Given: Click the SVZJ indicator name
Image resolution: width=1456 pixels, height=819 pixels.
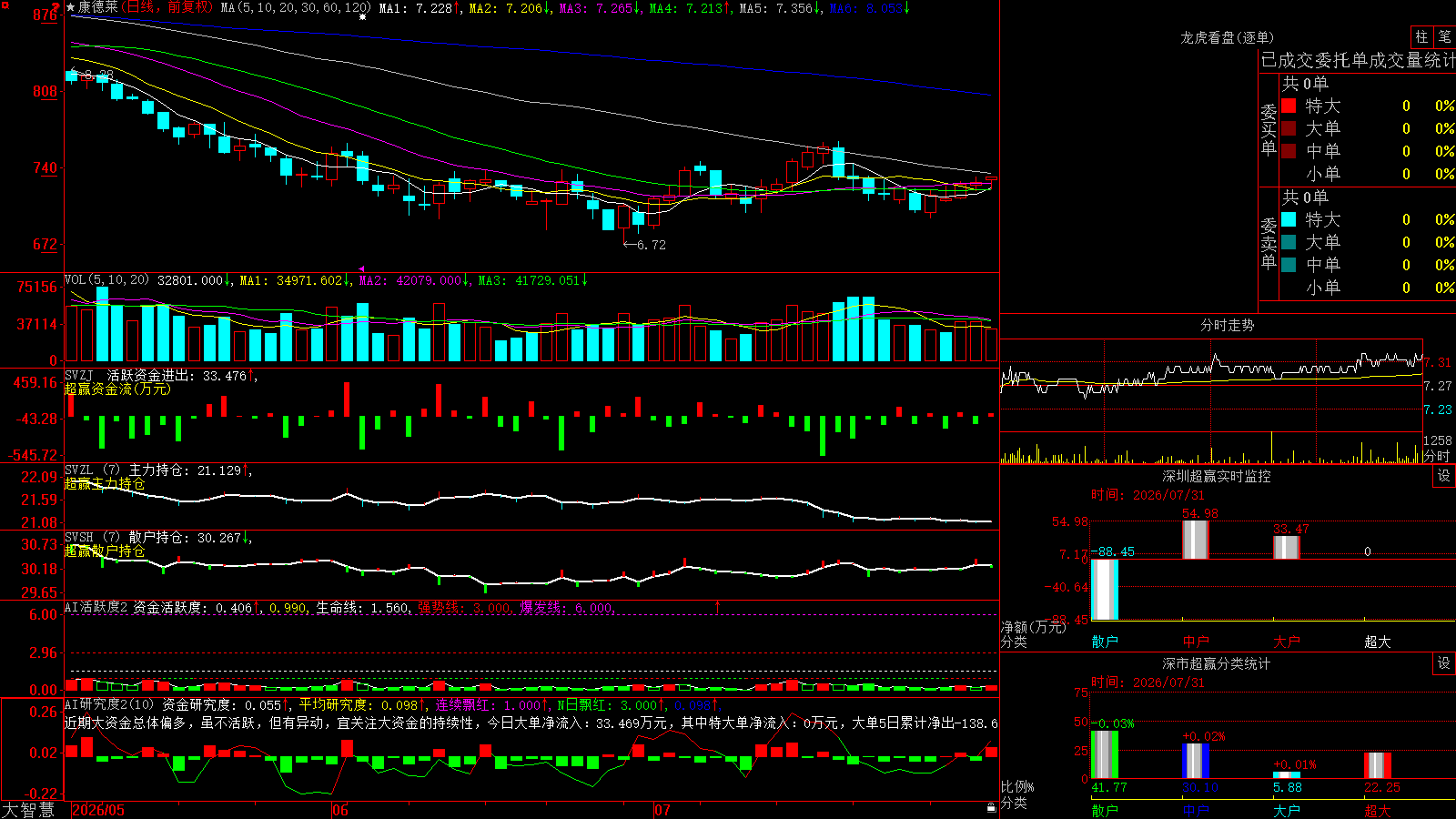Looking at the screenshot, I should point(79,375).
